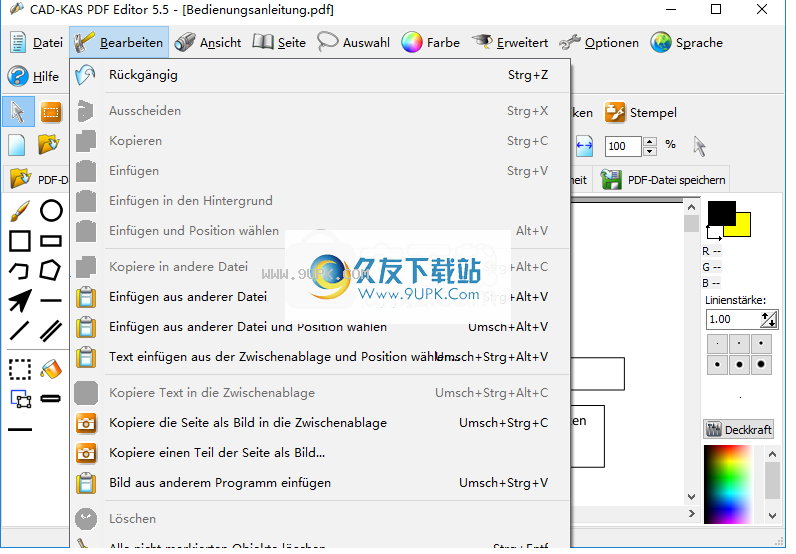Select the paint bucket fill tool

(x=51, y=369)
